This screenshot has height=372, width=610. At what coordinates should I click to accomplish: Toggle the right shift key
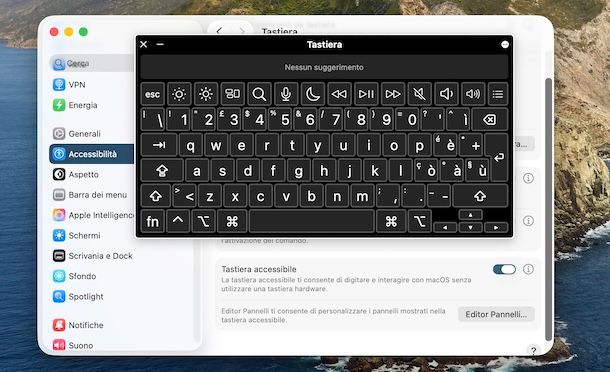(480, 196)
